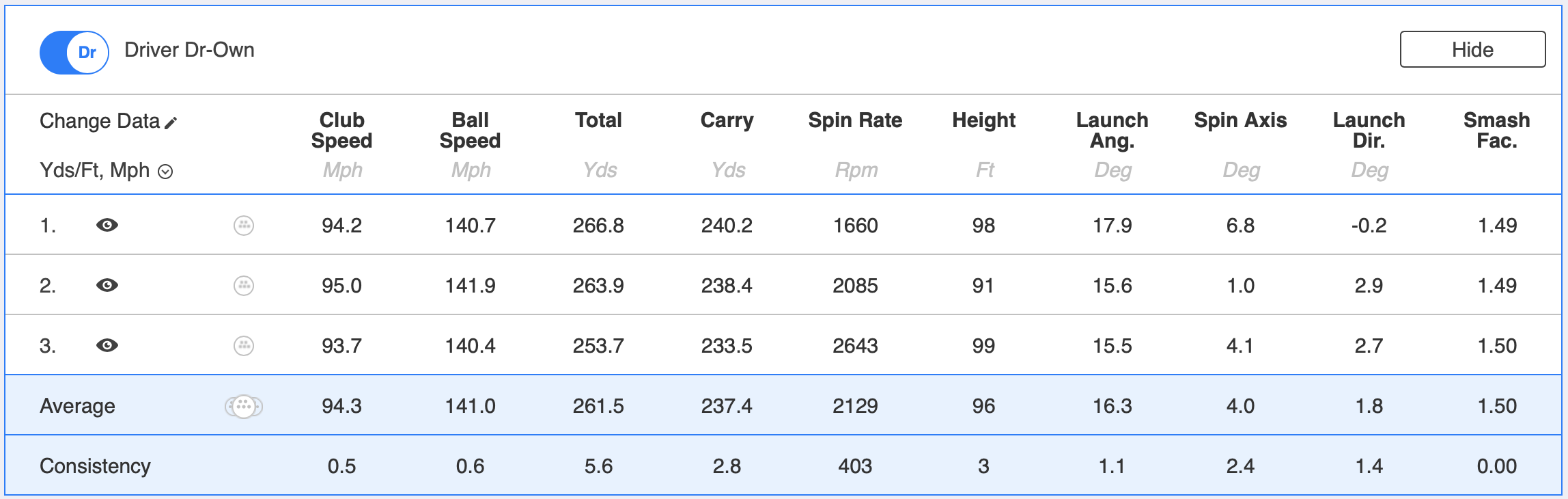The width and height of the screenshot is (1568, 499).
Task: Toggle visibility of shot 1 with eye icon
Action: (106, 224)
